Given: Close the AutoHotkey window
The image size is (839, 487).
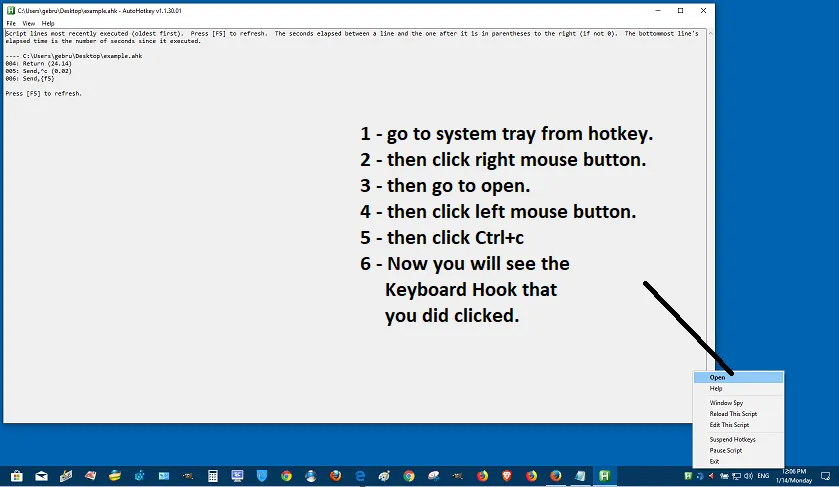Looking at the screenshot, I should (x=703, y=10).
